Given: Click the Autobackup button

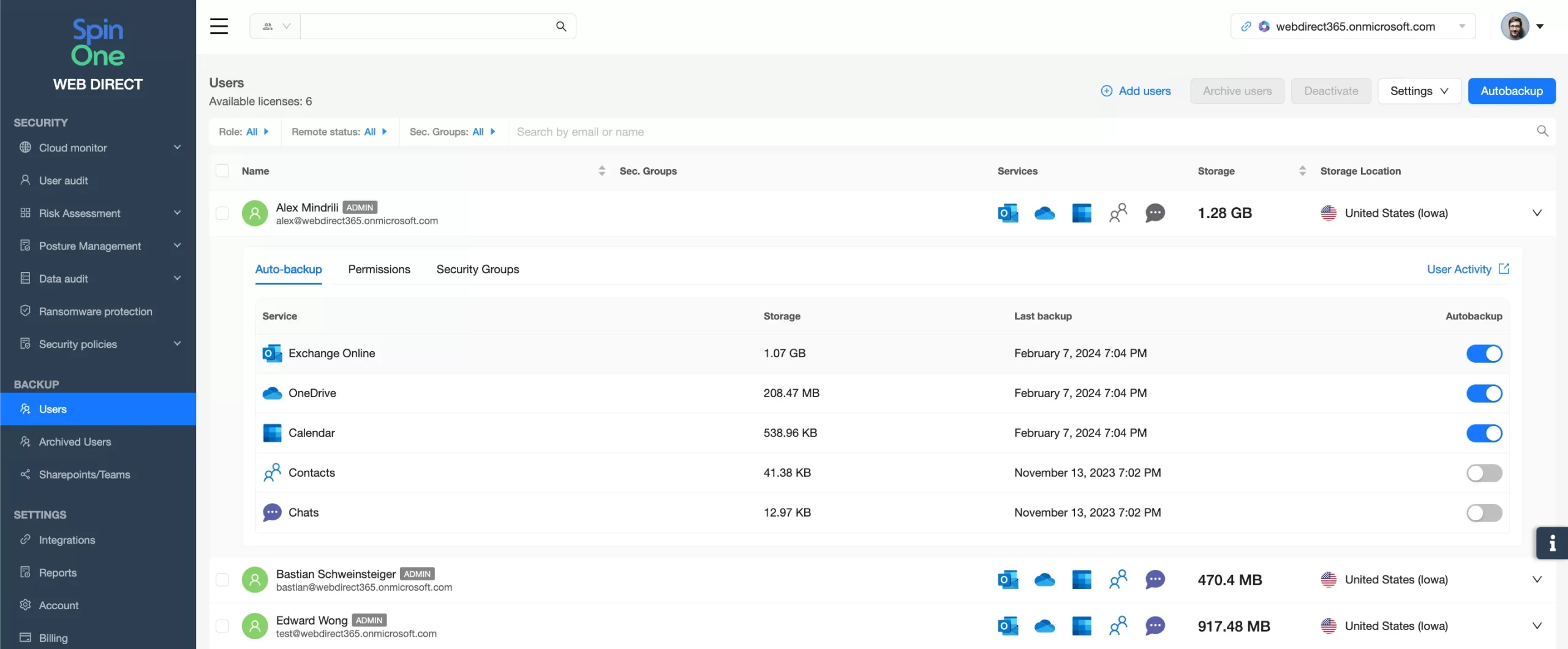Looking at the screenshot, I should click(x=1511, y=91).
